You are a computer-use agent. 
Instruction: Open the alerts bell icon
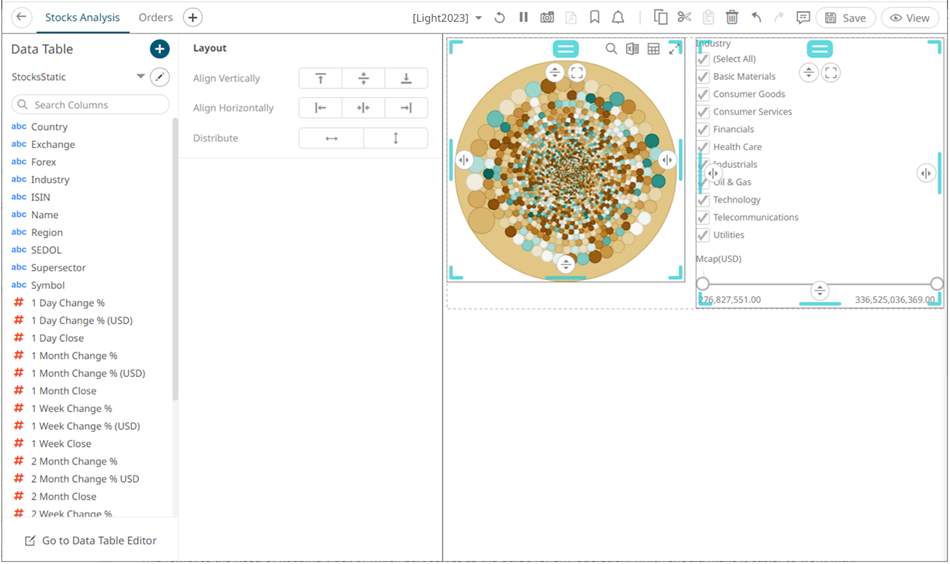(618, 18)
